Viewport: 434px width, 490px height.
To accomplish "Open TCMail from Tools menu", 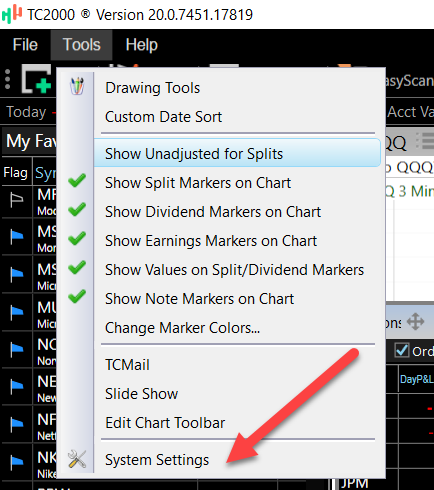I will pos(127,365).
